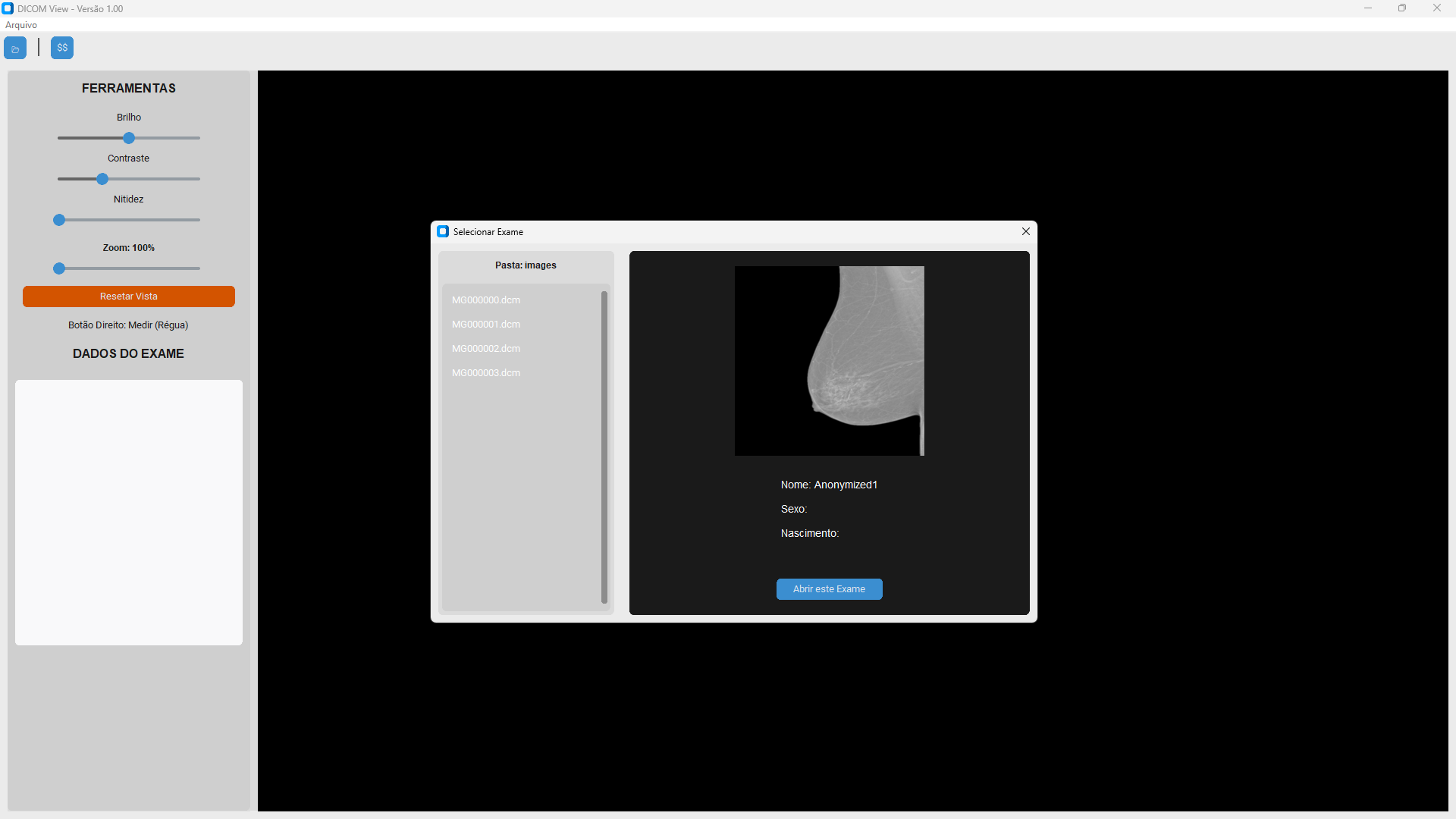The image size is (1456, 819).
Task: Open the Arquivo menu
Action: tap(21, 25)
